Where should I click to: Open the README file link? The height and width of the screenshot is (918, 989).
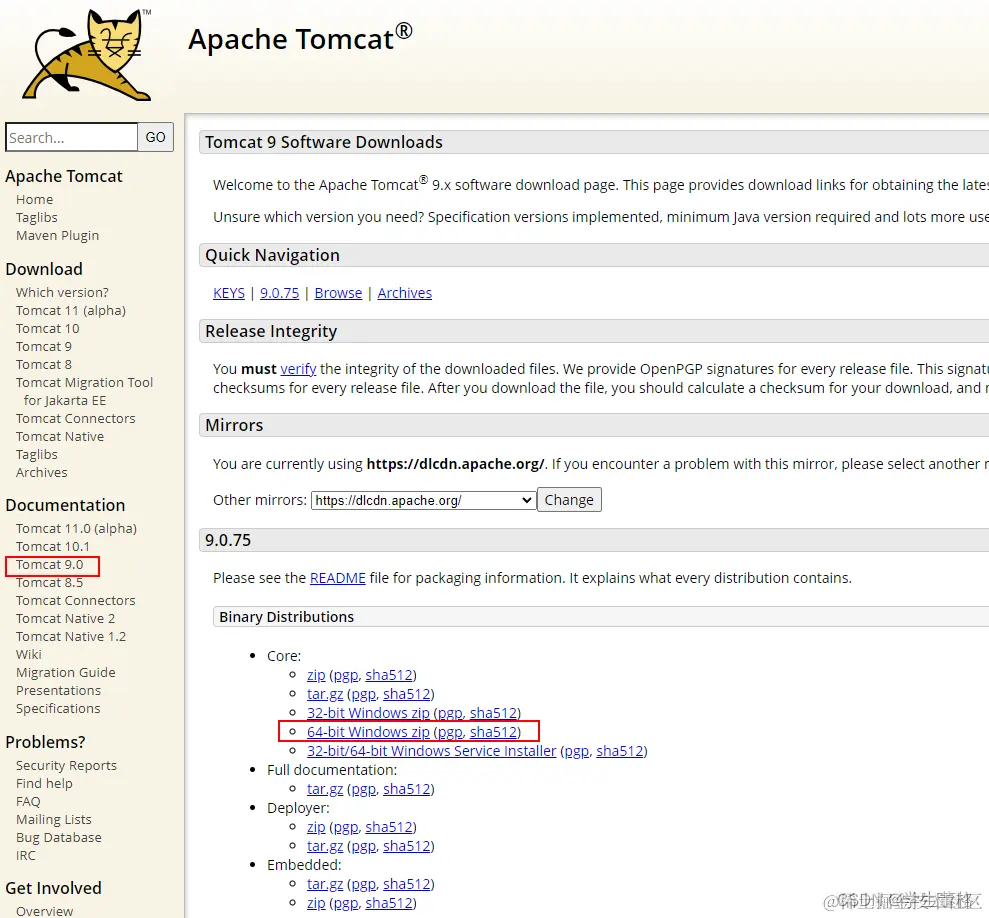coord(337,578)
